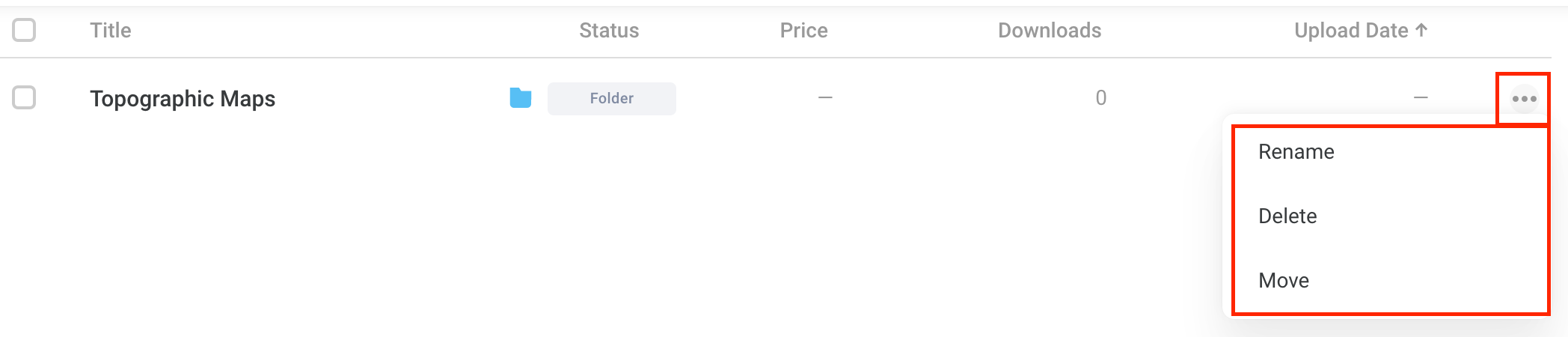This screenshot has height=337, width=1568.
Task: Open the Topographic Maps folder
Action: click(x=183, y=99)
